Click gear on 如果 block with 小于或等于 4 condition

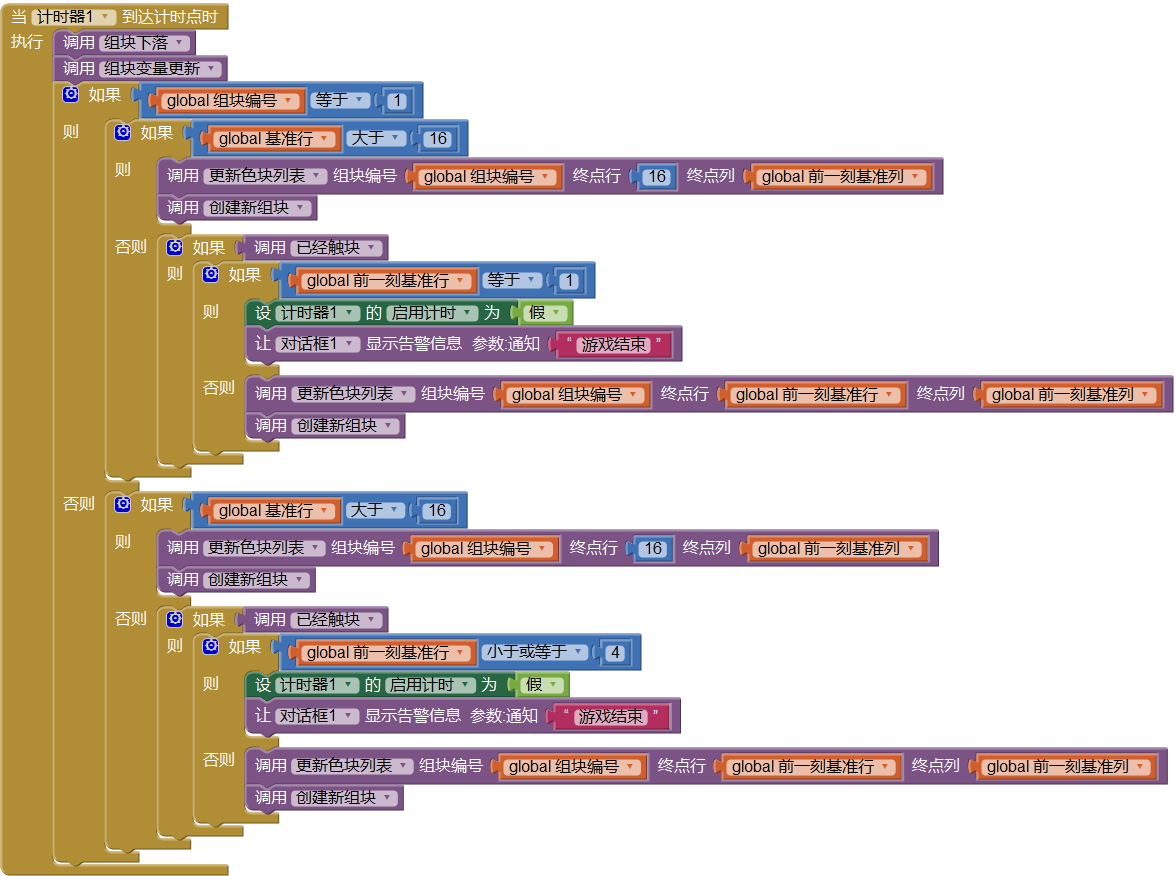point(210,647)
